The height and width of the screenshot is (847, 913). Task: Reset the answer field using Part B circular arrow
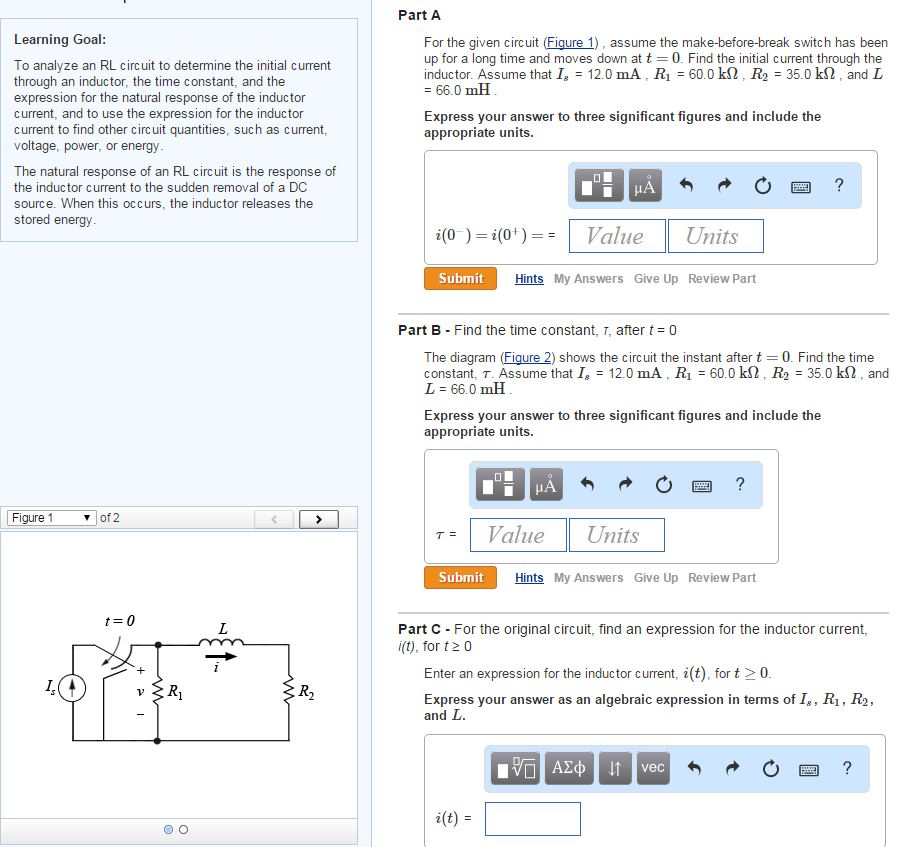point(663,483)
